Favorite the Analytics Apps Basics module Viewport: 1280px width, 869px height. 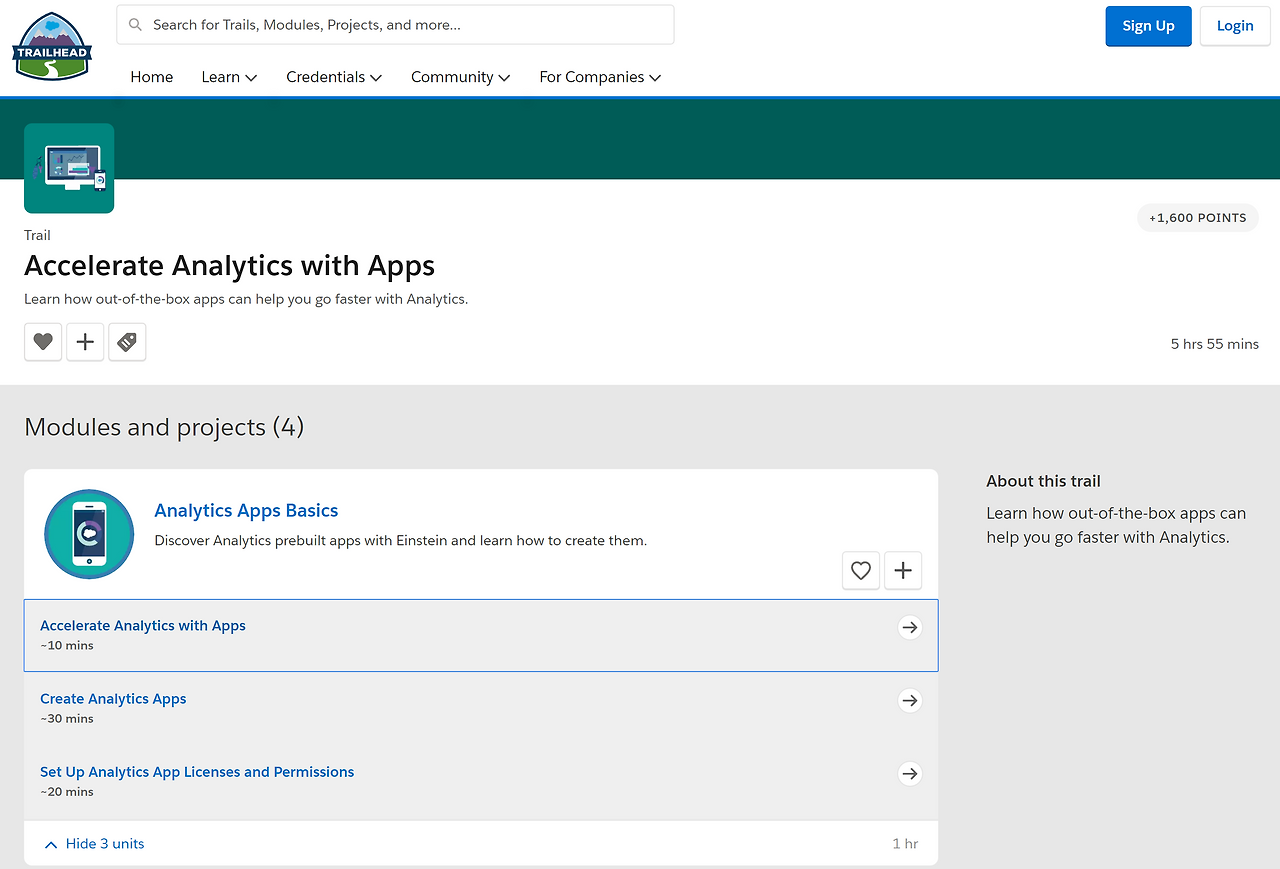tap(861, 571)
